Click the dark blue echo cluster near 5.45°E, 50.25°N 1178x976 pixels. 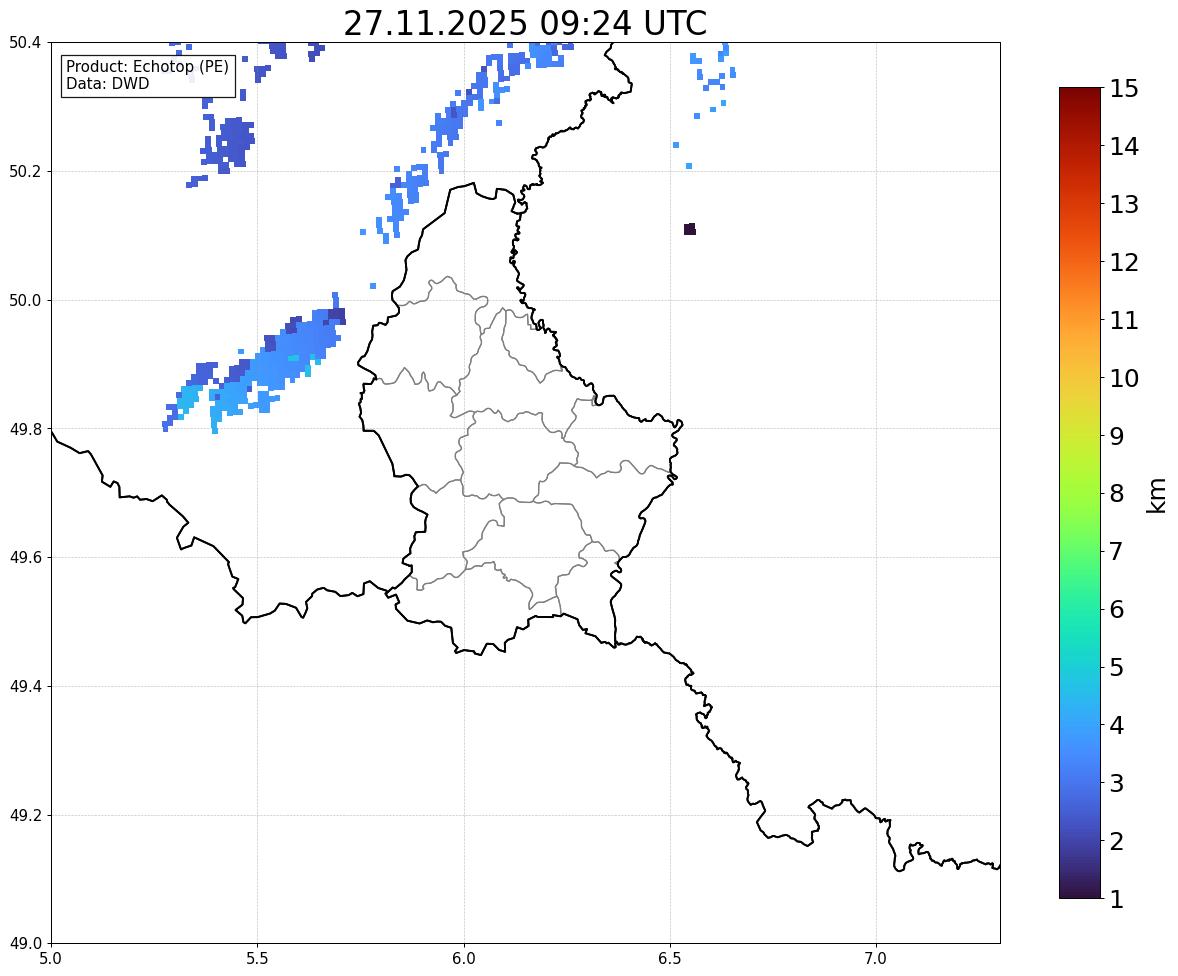(x=229, y=144)
